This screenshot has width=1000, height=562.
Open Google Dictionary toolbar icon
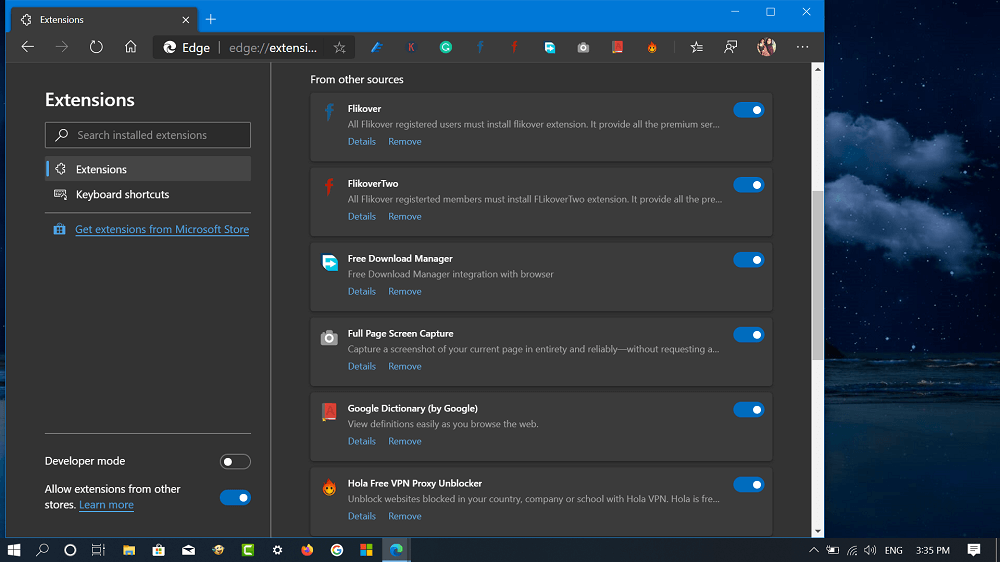(617, 47)
